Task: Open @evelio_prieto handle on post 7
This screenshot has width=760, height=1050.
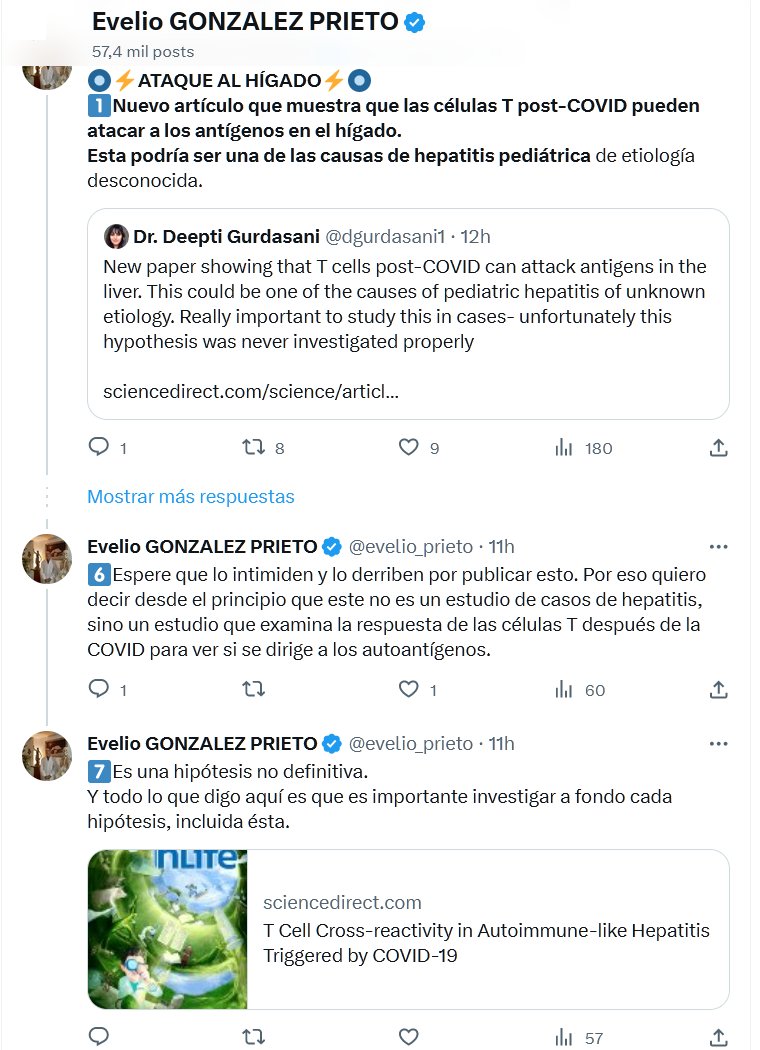Action: pyautogui.click(x=410, y=744)
